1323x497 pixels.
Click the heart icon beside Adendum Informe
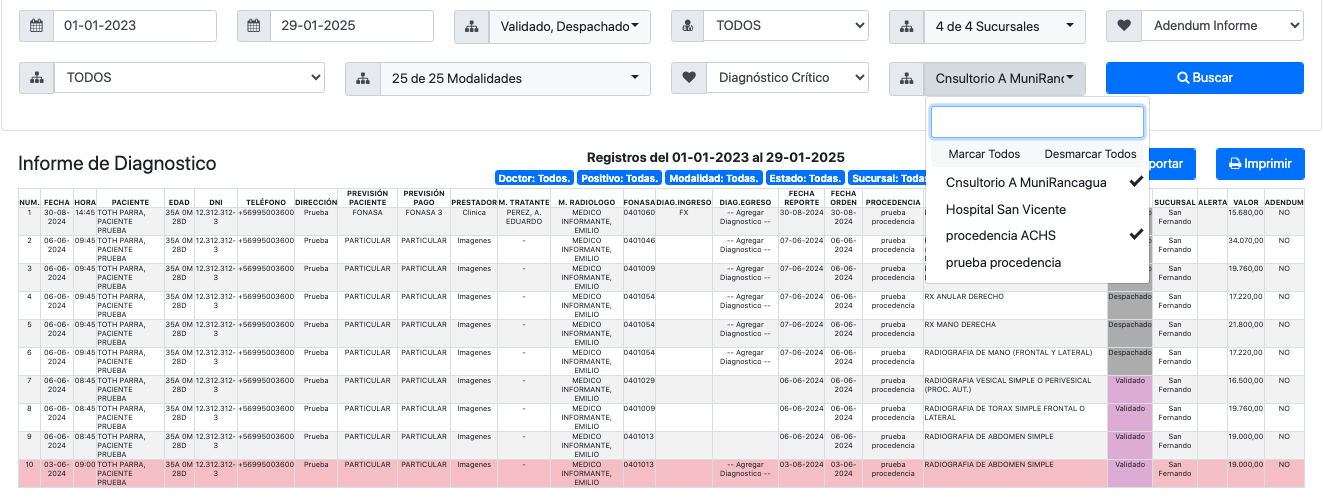click(1123, 26)
